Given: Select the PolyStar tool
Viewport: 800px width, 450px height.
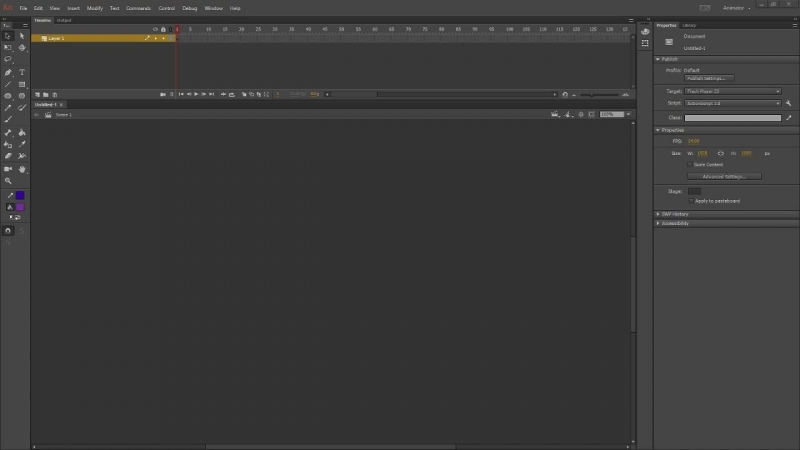Looking at the screenshot, I should [x=22, y=96].
